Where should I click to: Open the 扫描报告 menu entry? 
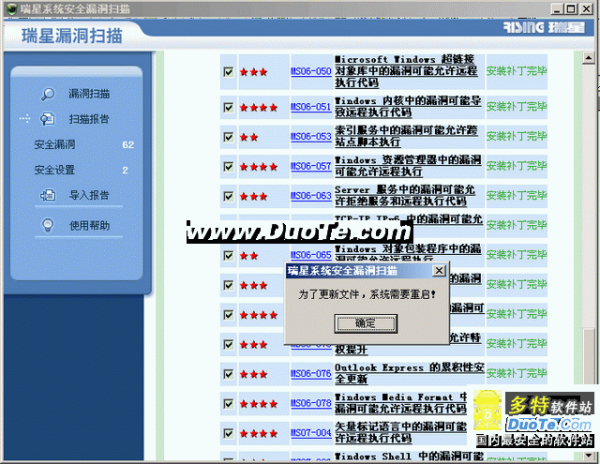pos(89,119)
